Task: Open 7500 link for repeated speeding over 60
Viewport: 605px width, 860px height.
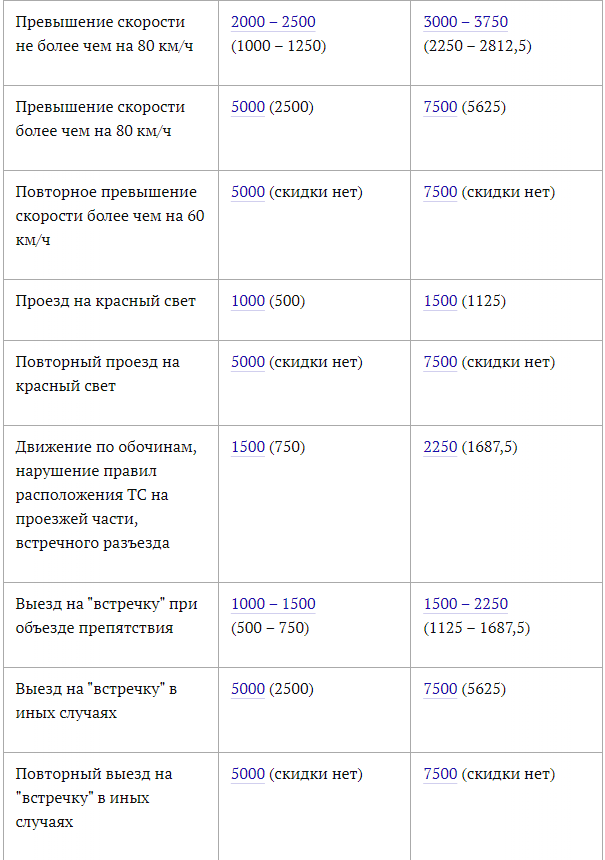Action: click(440, 192)
